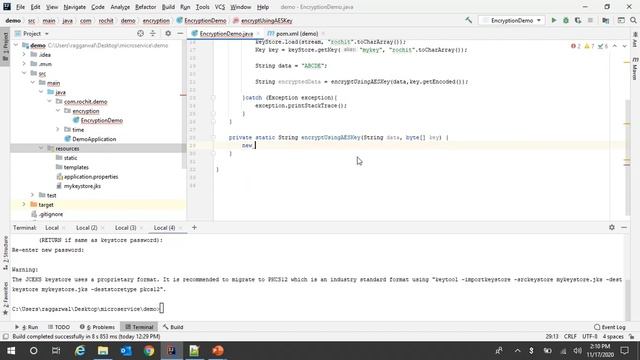Close the Local (4) terminal tab
640x360 pixels.
tap(181, 228)
